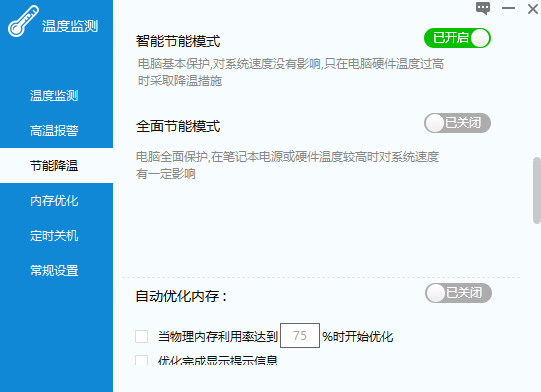The height and width of the screenshot is (392, 541).
Task: Turn on the 自动优化内存 switch
Action: 458,293
